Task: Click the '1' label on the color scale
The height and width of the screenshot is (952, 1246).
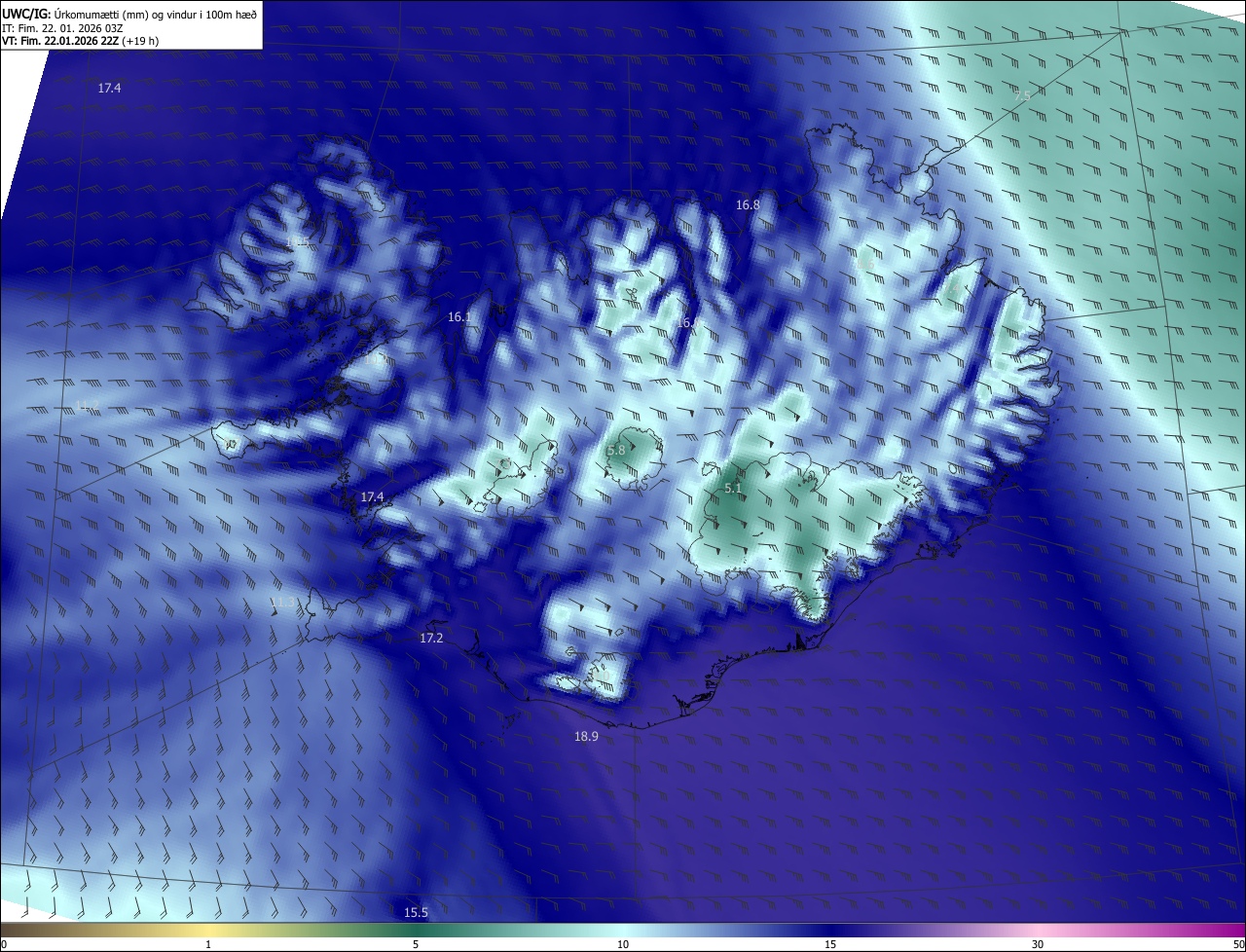Action: pyautogui.click(x=208, y=945)
